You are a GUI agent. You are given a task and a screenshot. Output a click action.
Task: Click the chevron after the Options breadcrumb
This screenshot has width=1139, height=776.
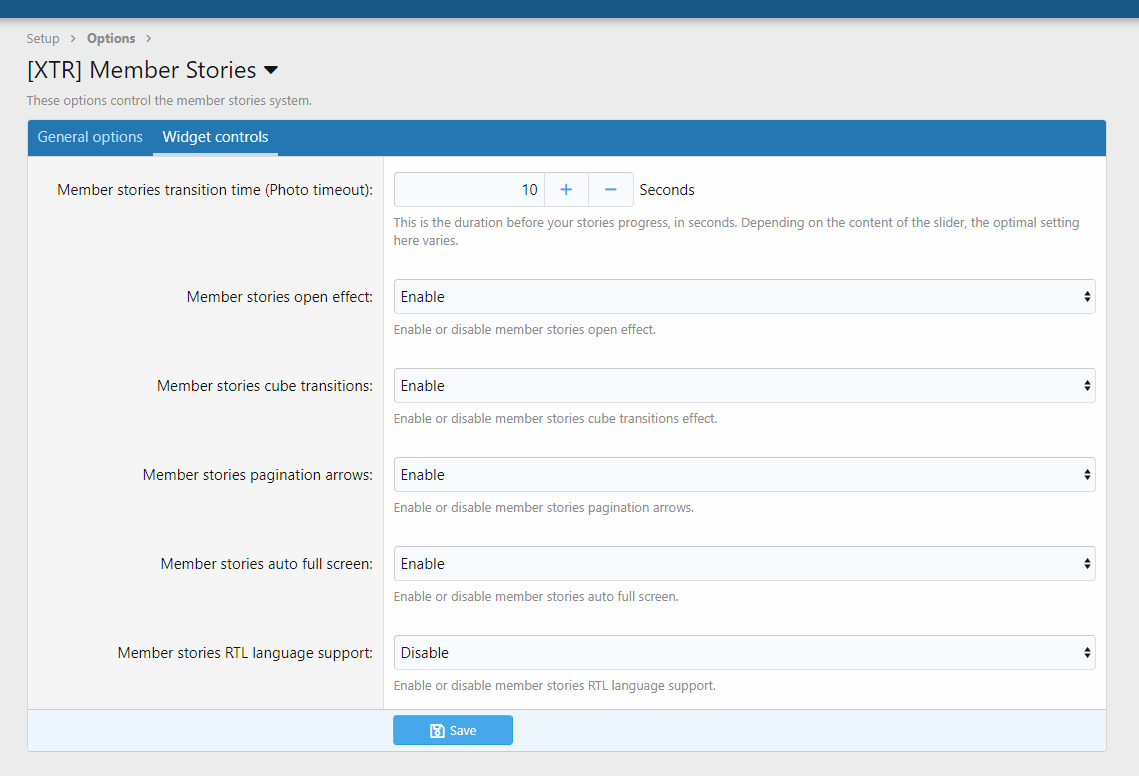(x=148, y=39)
